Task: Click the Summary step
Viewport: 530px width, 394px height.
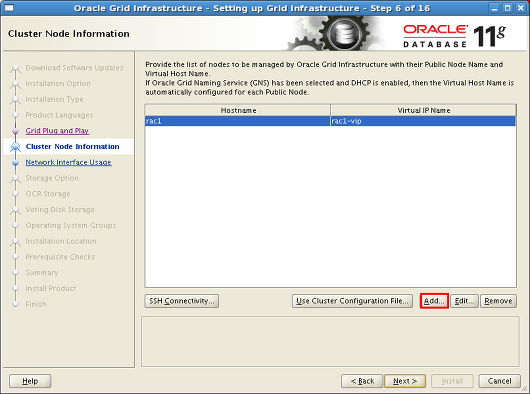Action: pos(42,273)
